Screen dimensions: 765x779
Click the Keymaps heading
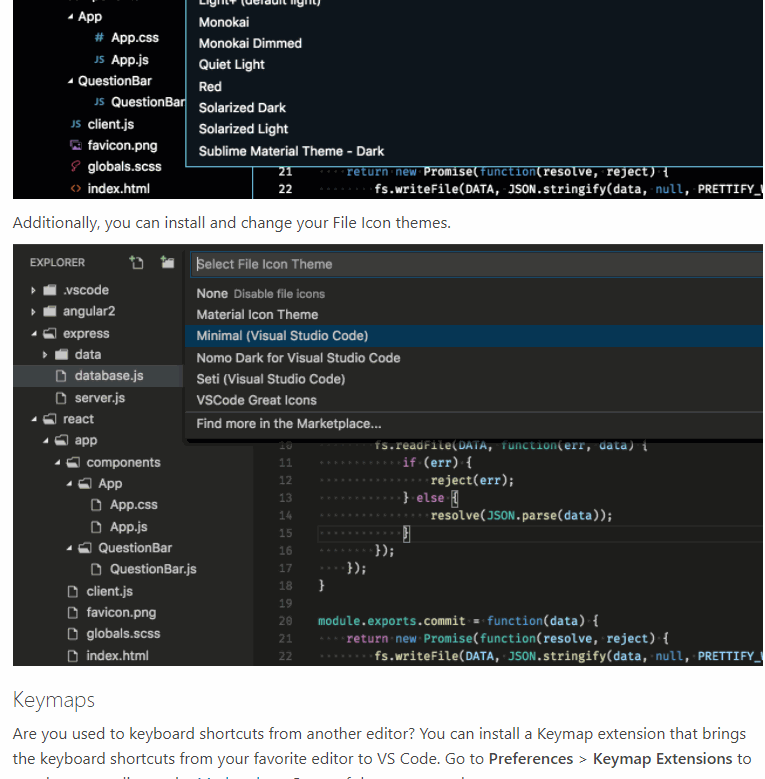(x=54, y=700)
